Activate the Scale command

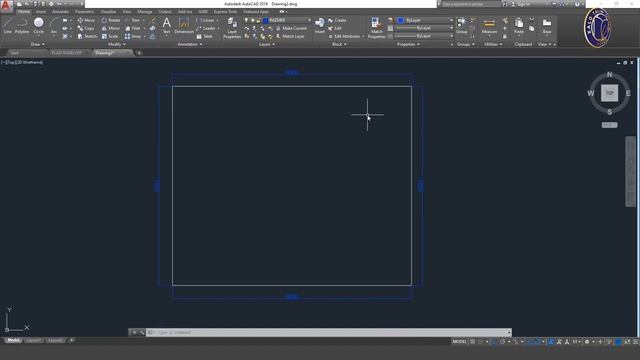pyautogui.click(x=110, y=36)
